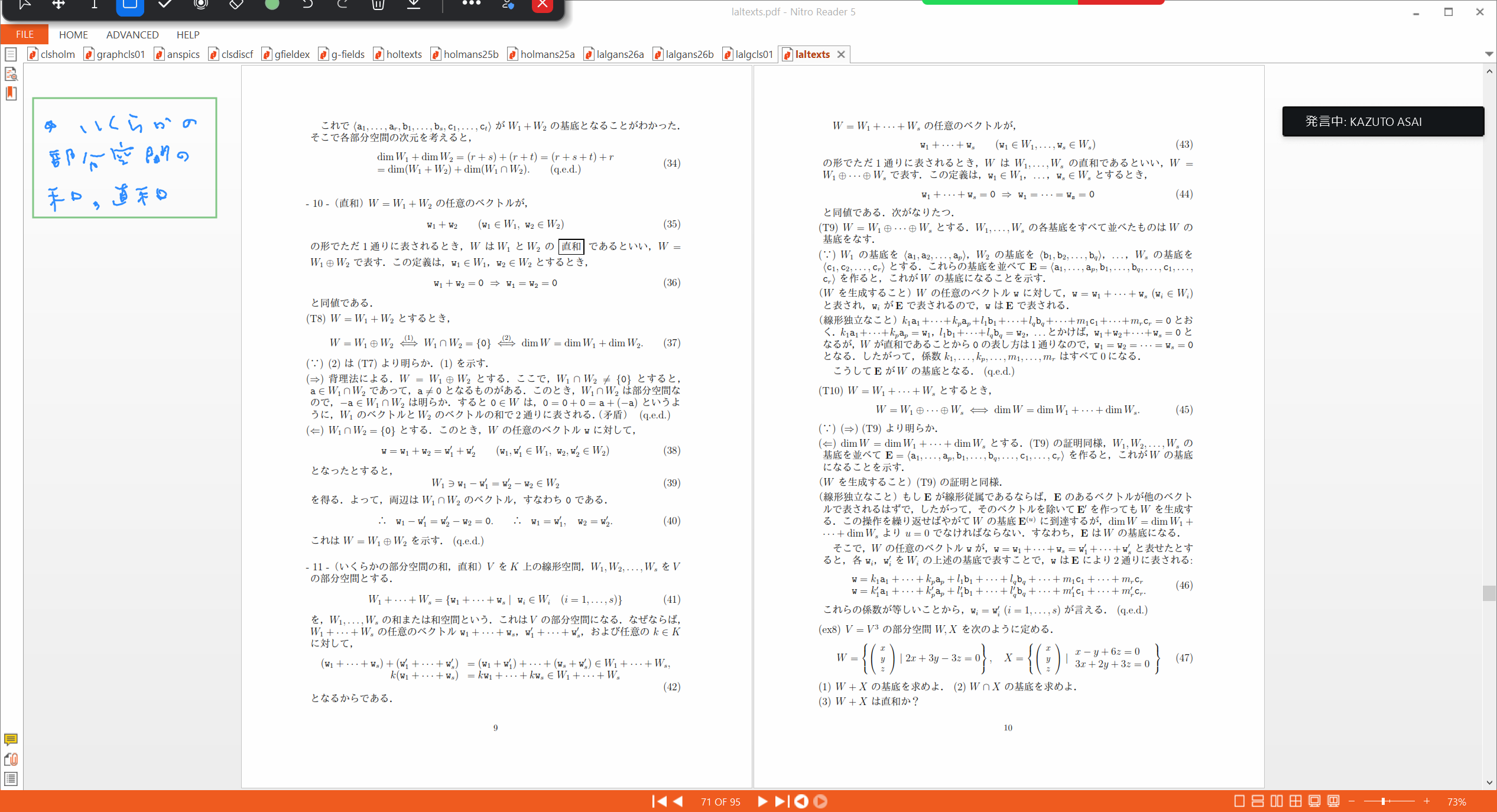Viewport: 1497px width, 812px height.
Task: Open the Comments panel sidebar icon
Action: [11, 739]
